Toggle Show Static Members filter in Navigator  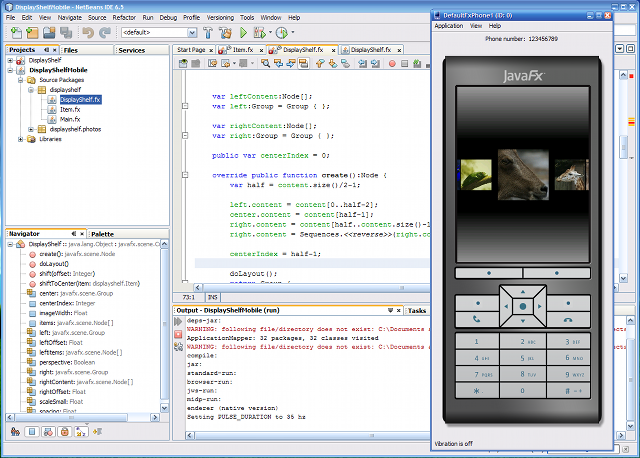48,431
